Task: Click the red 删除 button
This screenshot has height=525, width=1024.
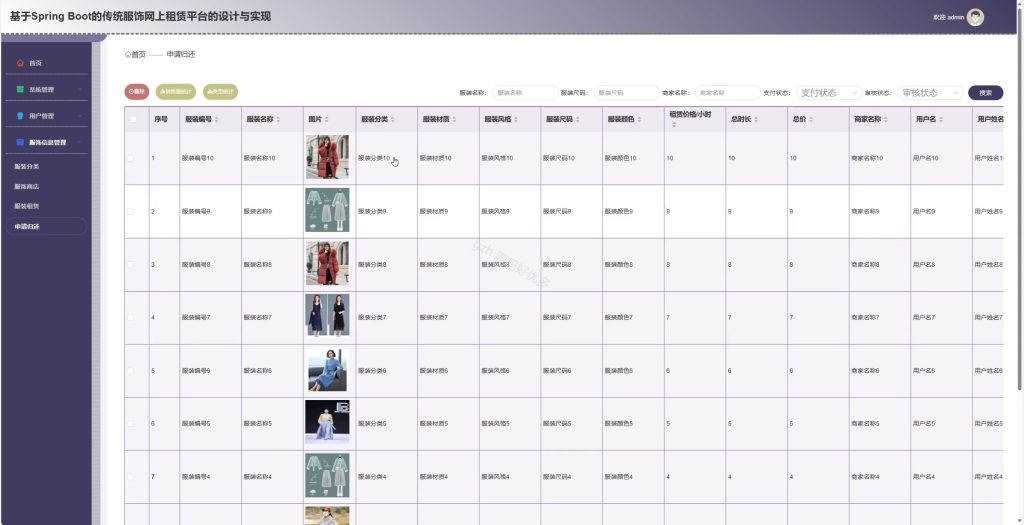Action: click(x=137, y=92)
